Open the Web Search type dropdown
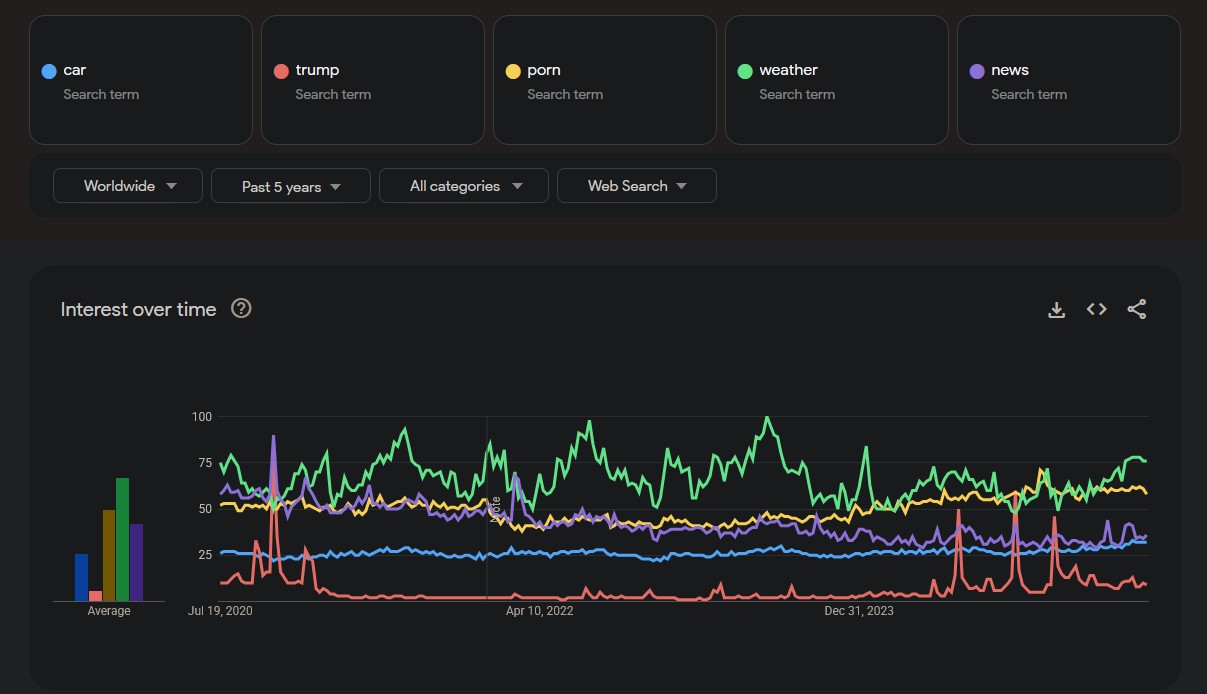 coord(637,186)
